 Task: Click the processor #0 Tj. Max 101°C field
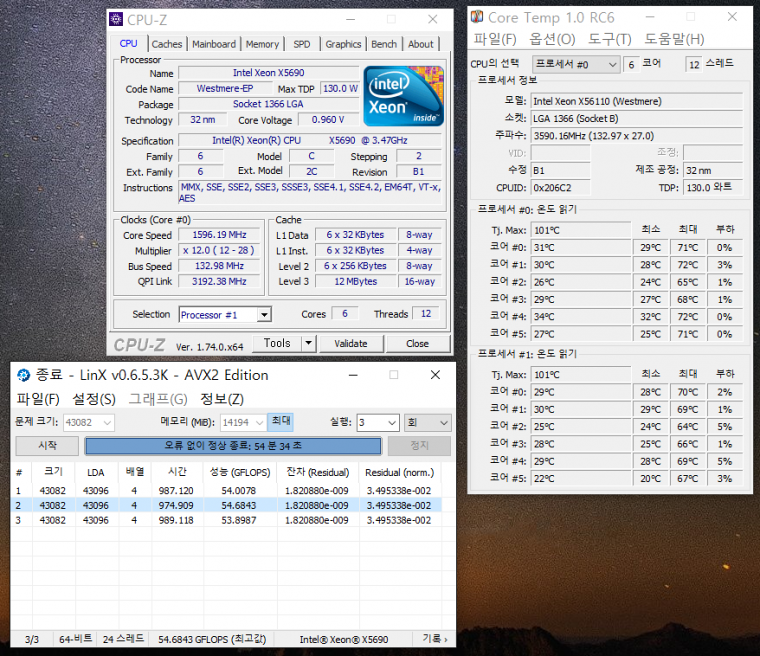[581, 230]
